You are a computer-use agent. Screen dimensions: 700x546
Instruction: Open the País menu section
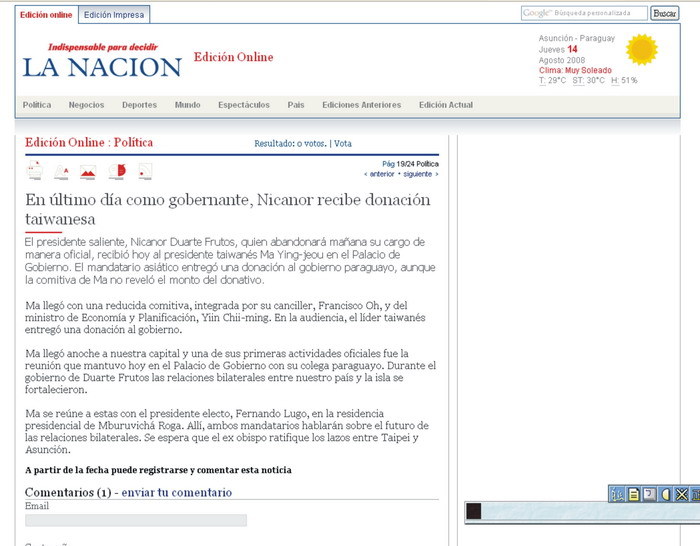(296, 105)
